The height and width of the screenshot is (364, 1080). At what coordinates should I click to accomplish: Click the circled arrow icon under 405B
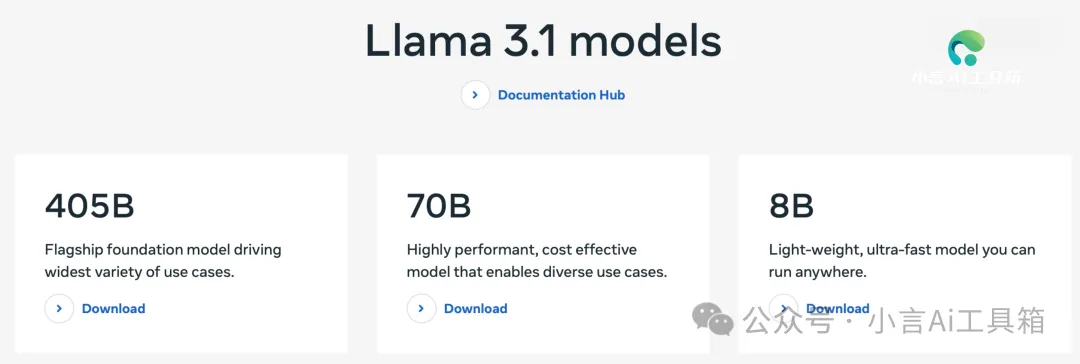point(59,309)
